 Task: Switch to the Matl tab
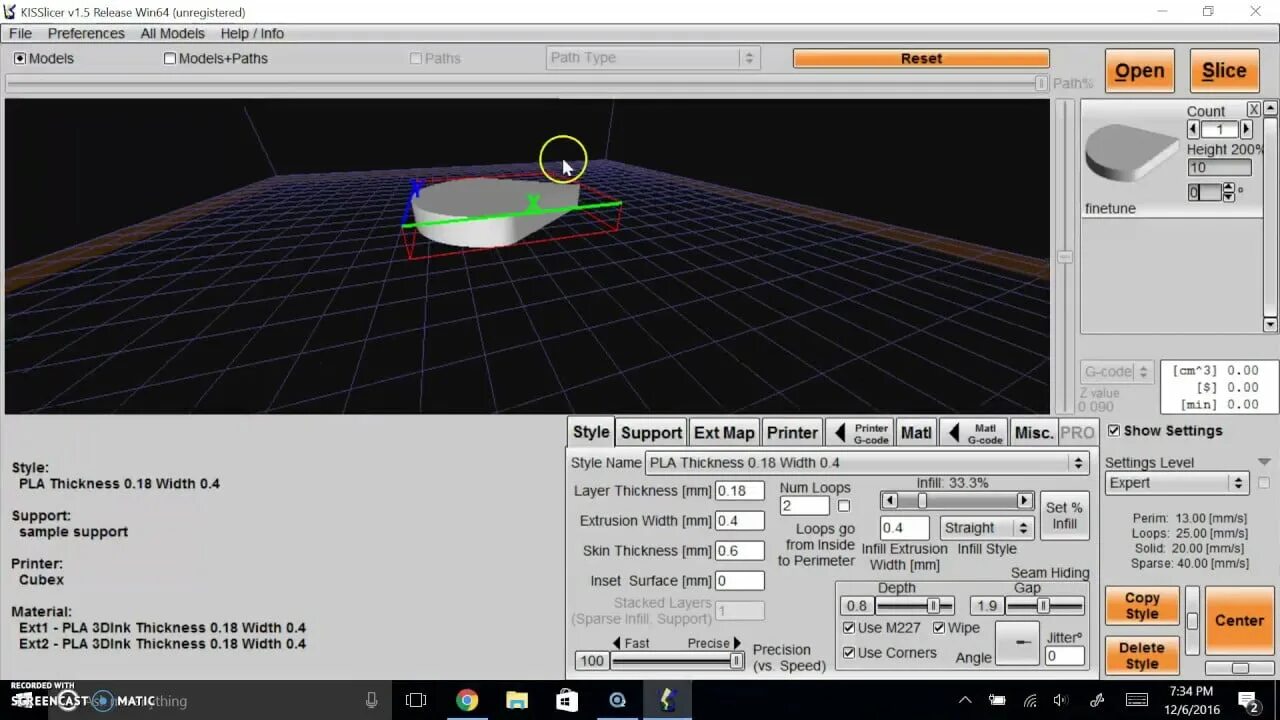(916, 433)
